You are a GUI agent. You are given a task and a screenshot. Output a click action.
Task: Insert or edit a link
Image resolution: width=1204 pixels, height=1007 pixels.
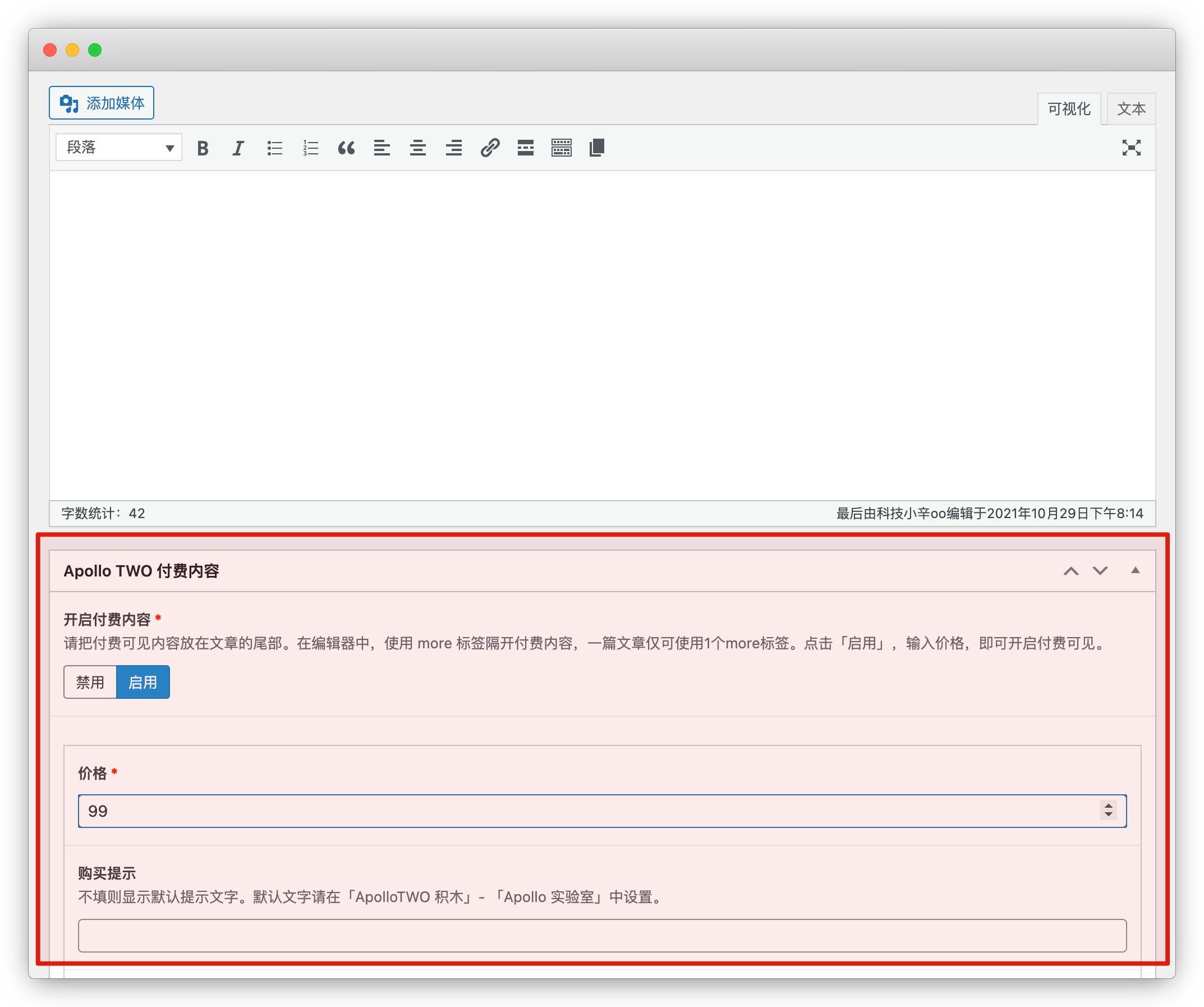coord(490,149)
